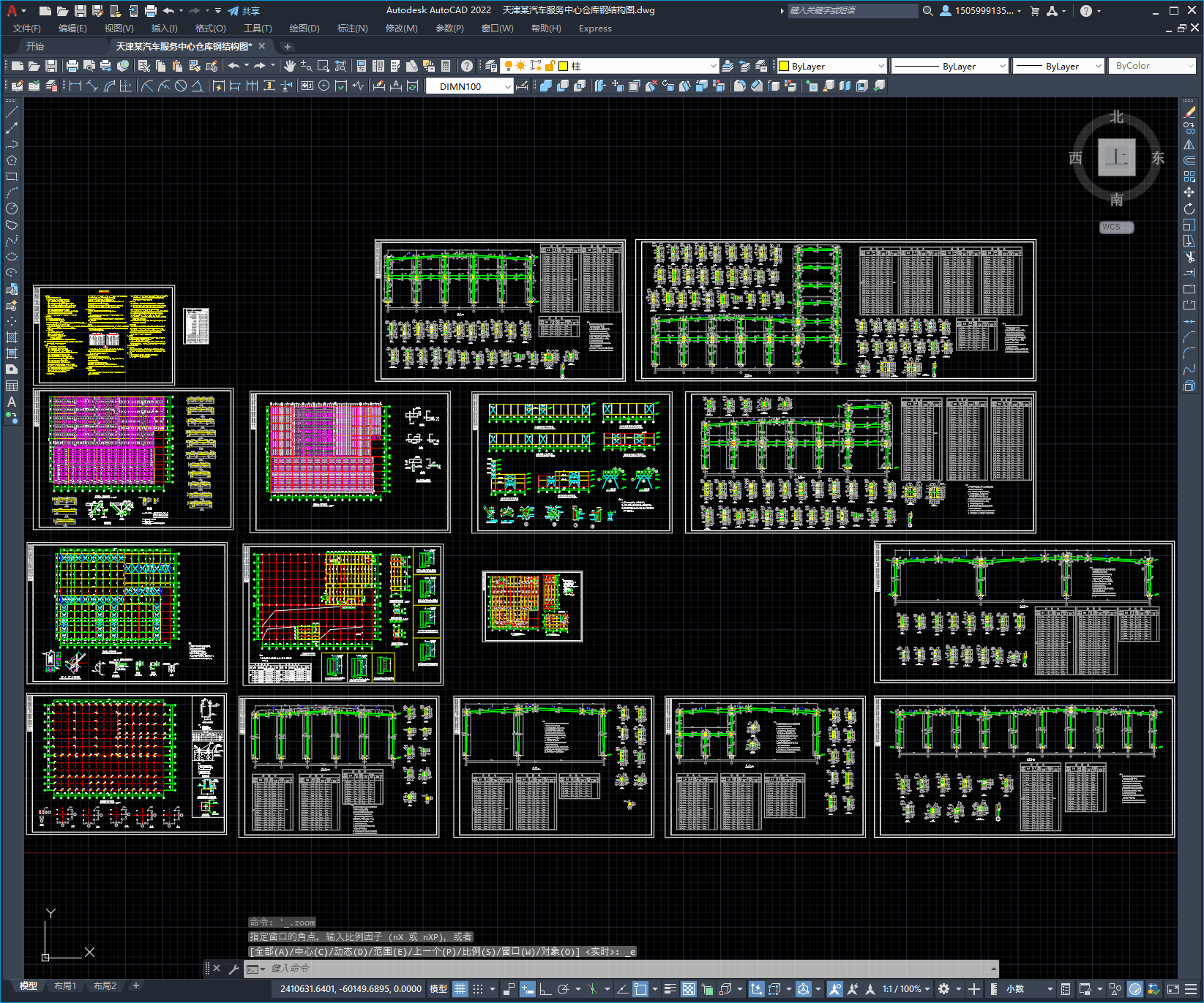This screenshot has width=1204, height=1003.
Task: Select the Circle draw tool
Action: point(12,209)
